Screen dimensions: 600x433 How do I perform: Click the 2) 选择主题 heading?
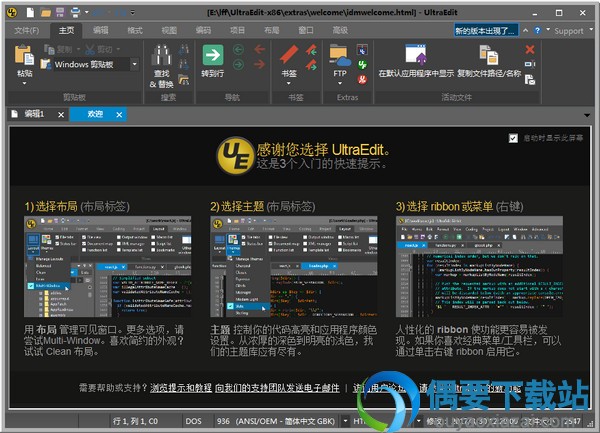point(262,207)
